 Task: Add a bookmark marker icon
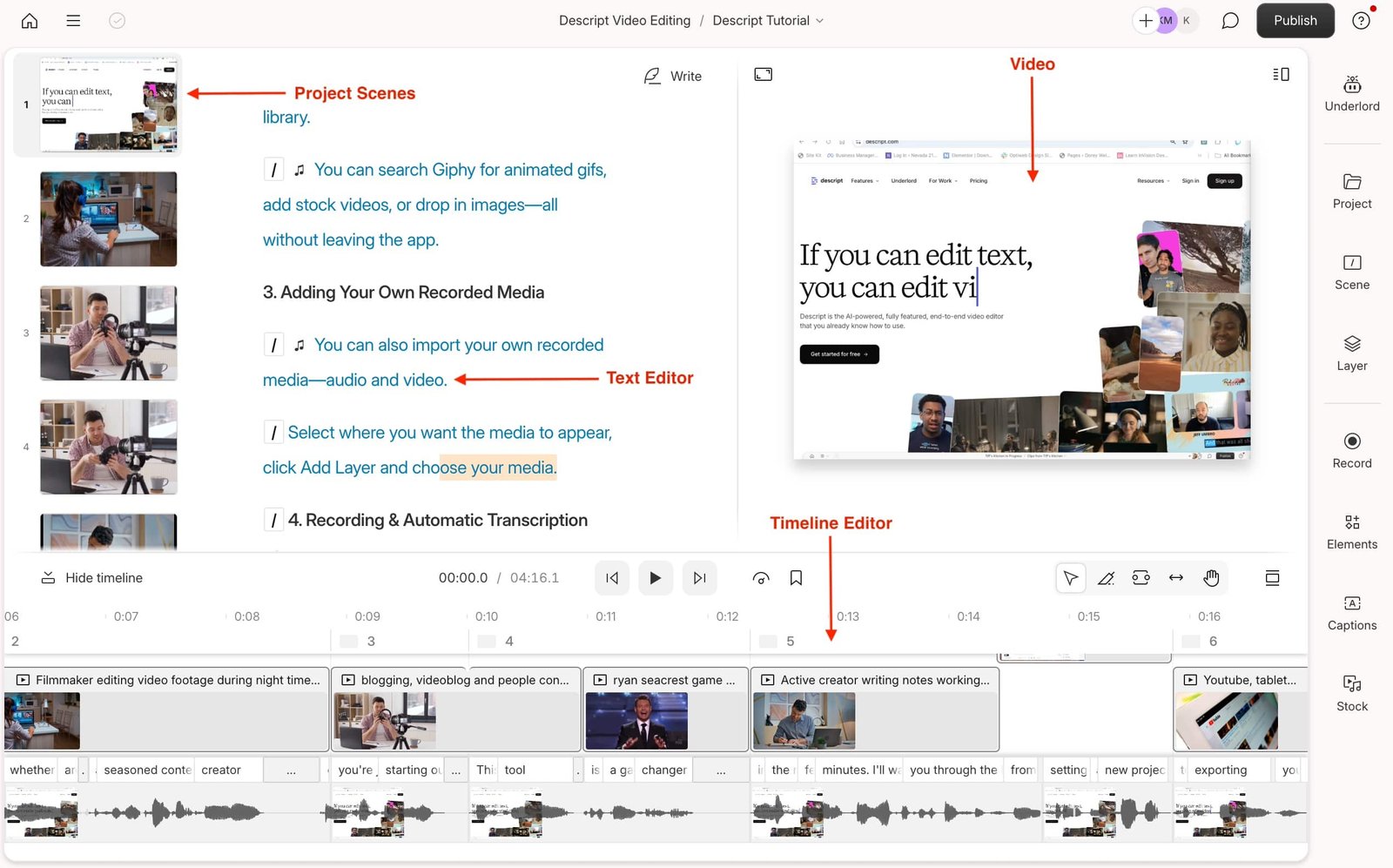point(796,578)
